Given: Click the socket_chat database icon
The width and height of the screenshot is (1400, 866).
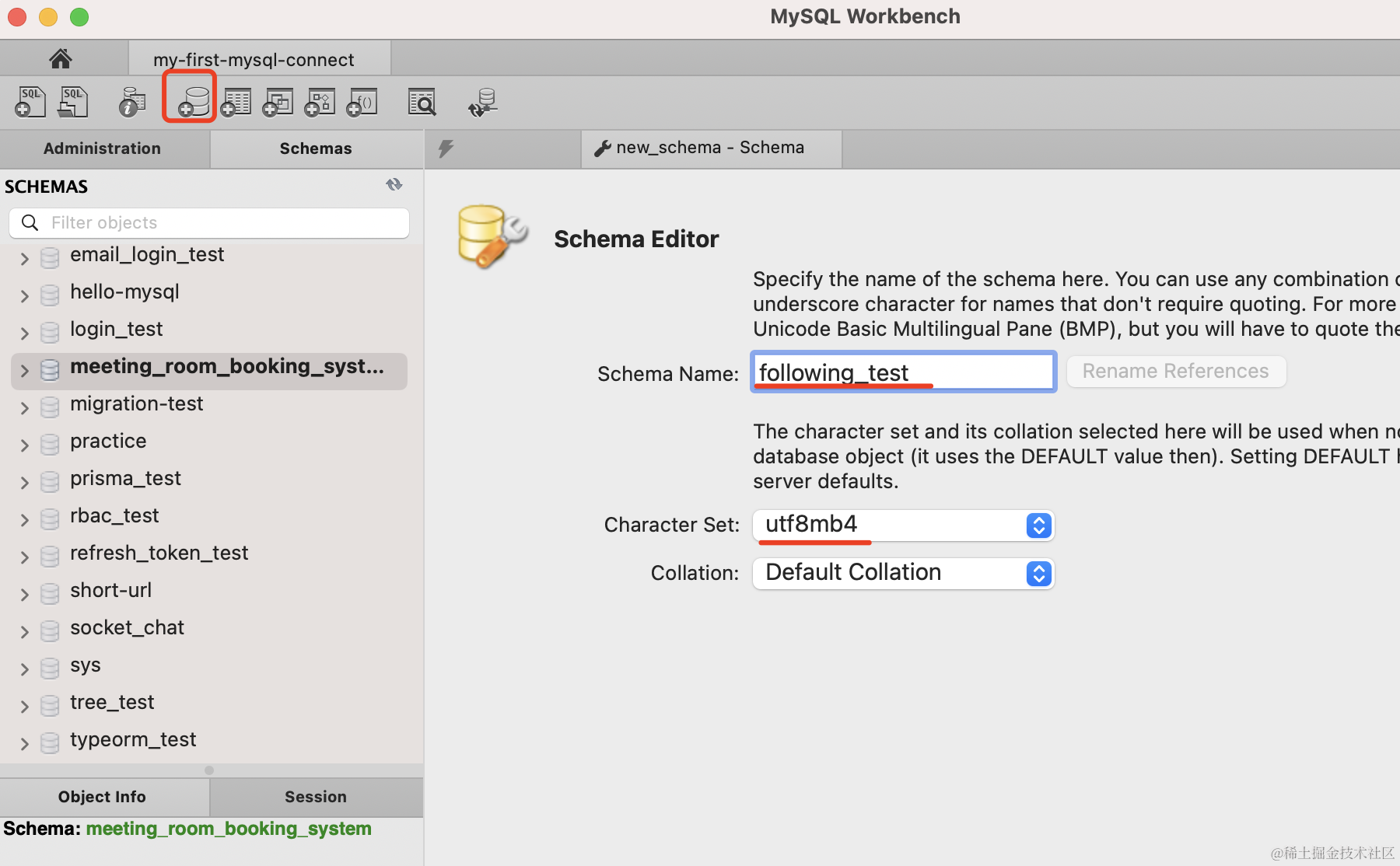Looking at the screenshot, I should click(50, 630).
